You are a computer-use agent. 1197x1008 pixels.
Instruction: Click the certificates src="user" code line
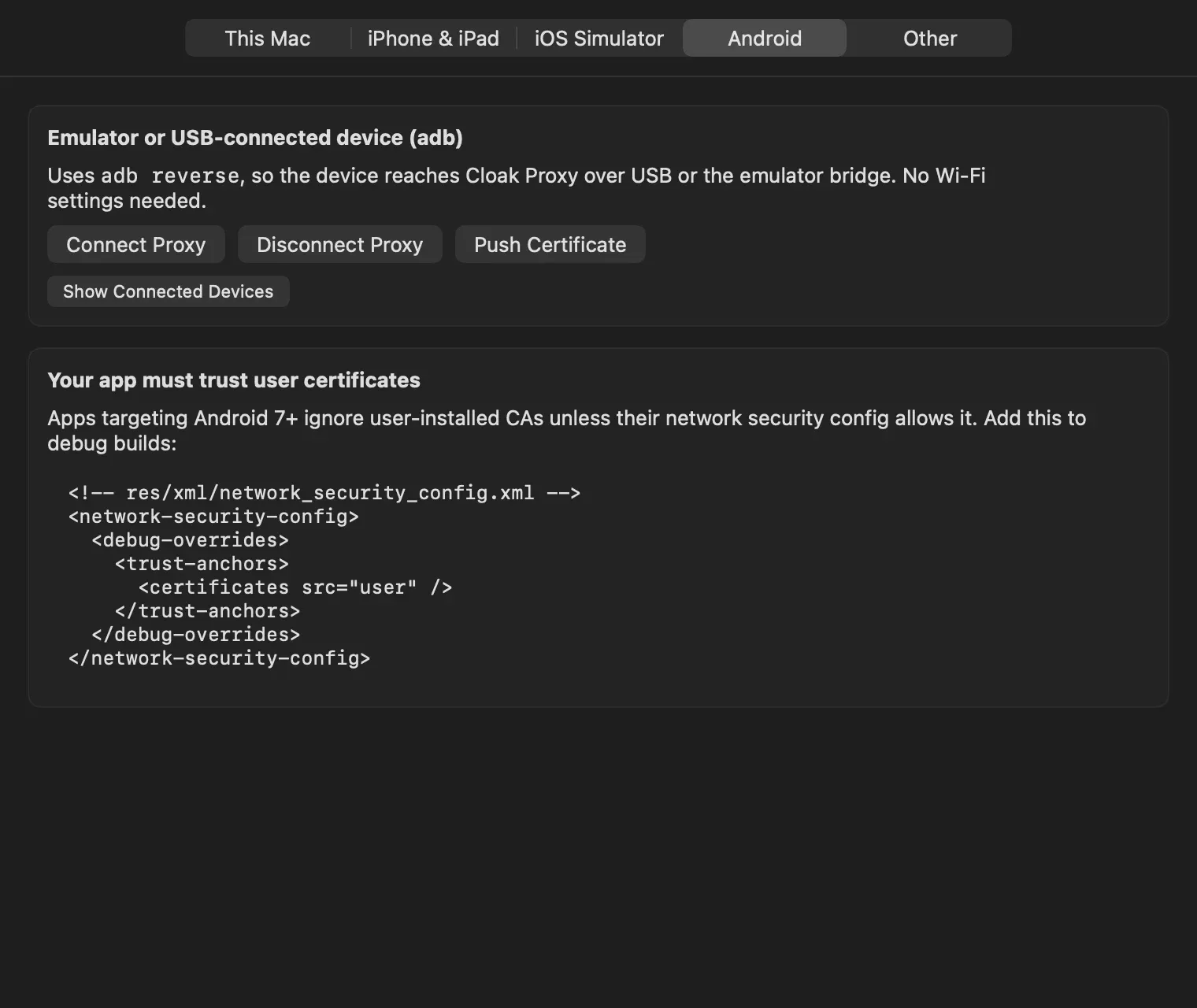(295, 587)
